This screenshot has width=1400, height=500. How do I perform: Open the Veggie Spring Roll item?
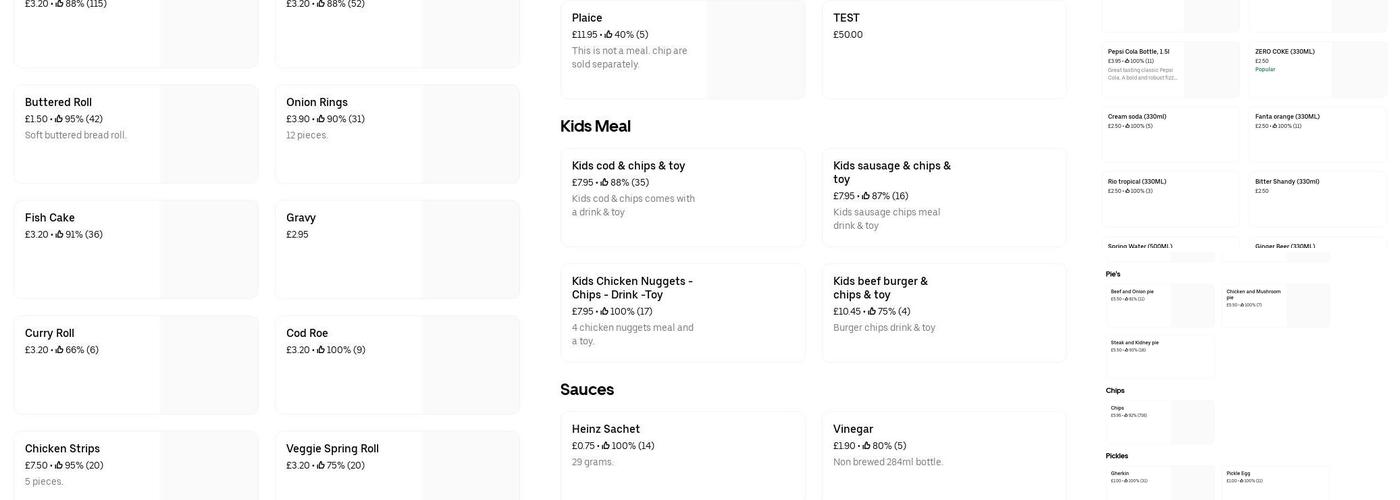[x=397, y=465]
